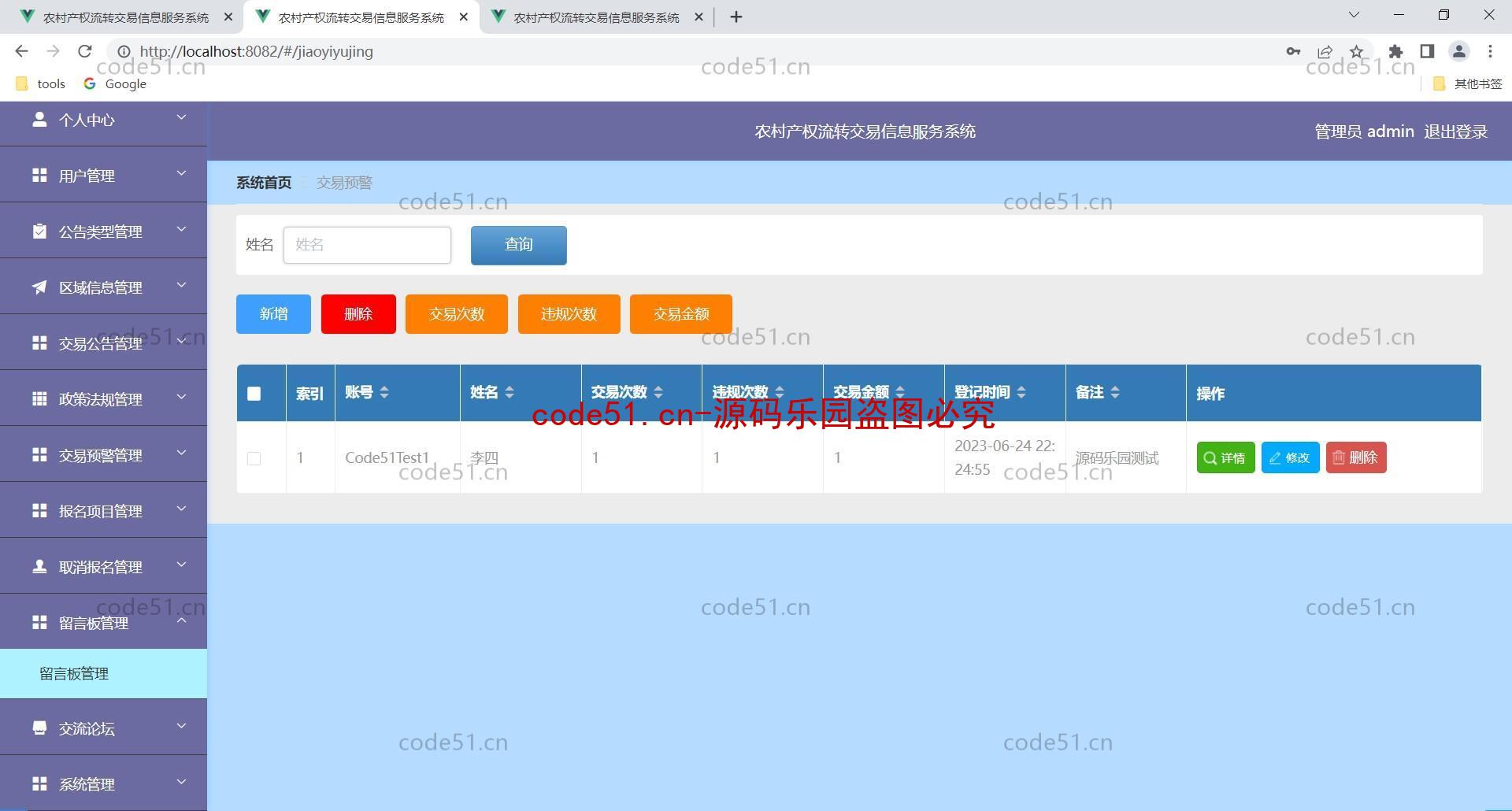
Task: Click the 留言板管理 grid icon
Action: click(39, 622)
